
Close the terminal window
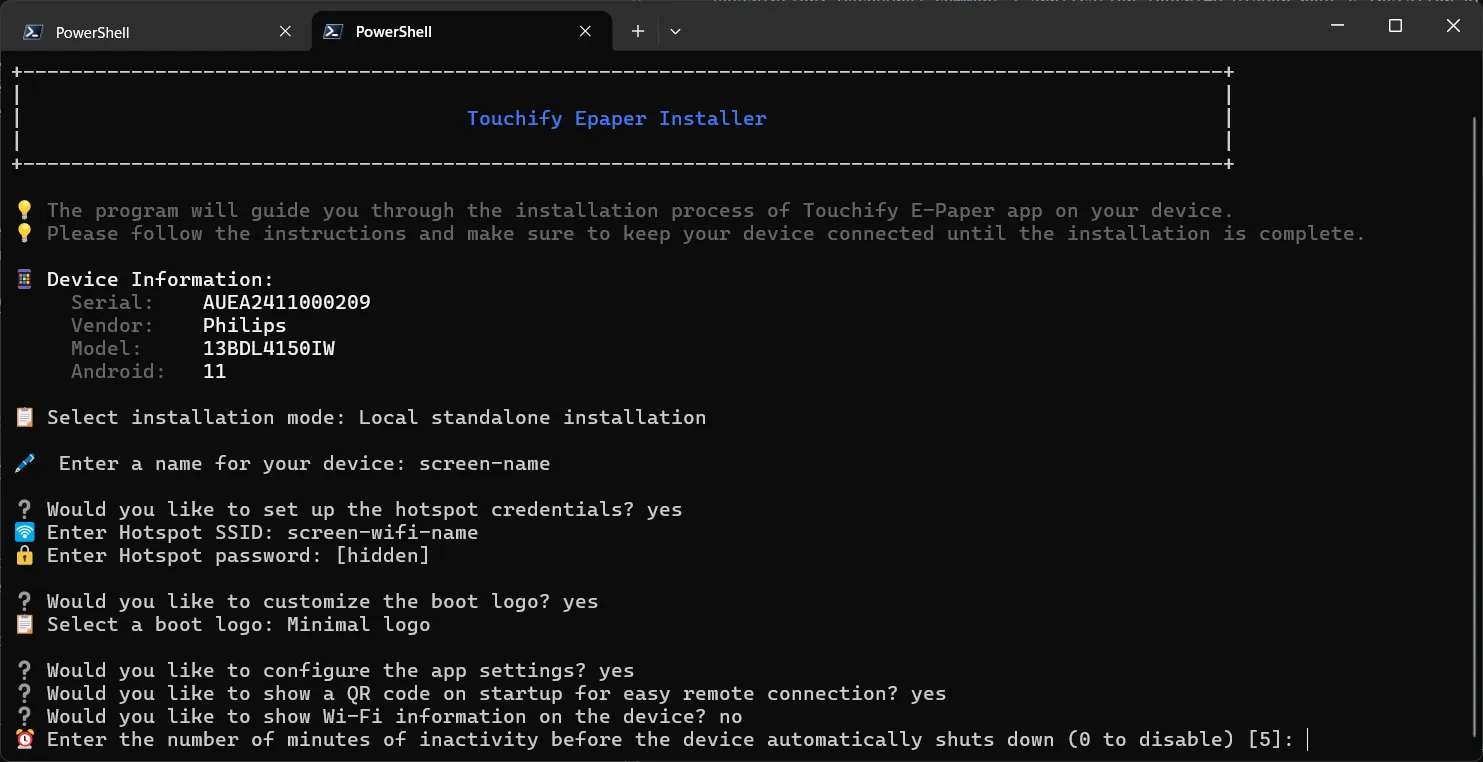point(1454,26)
